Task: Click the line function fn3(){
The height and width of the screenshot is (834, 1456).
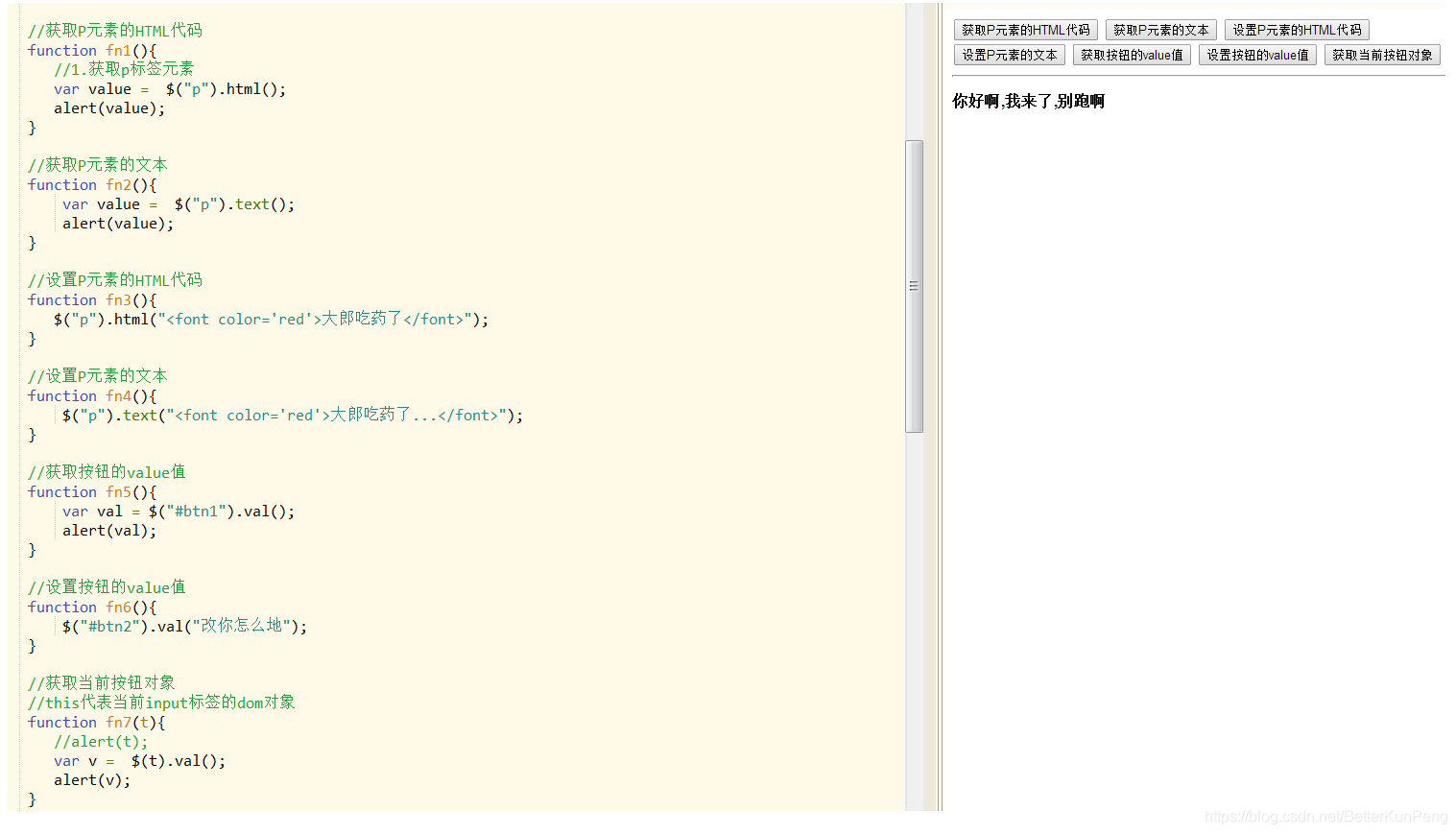Action: click(92, 299)
